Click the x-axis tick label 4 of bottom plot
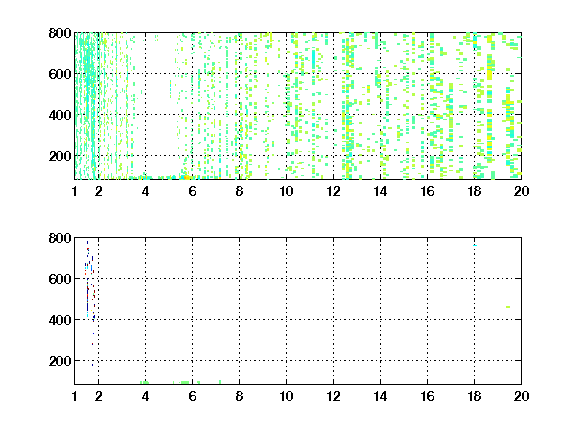The width and height of the screenshot is (576, 432). click(145, 396)
